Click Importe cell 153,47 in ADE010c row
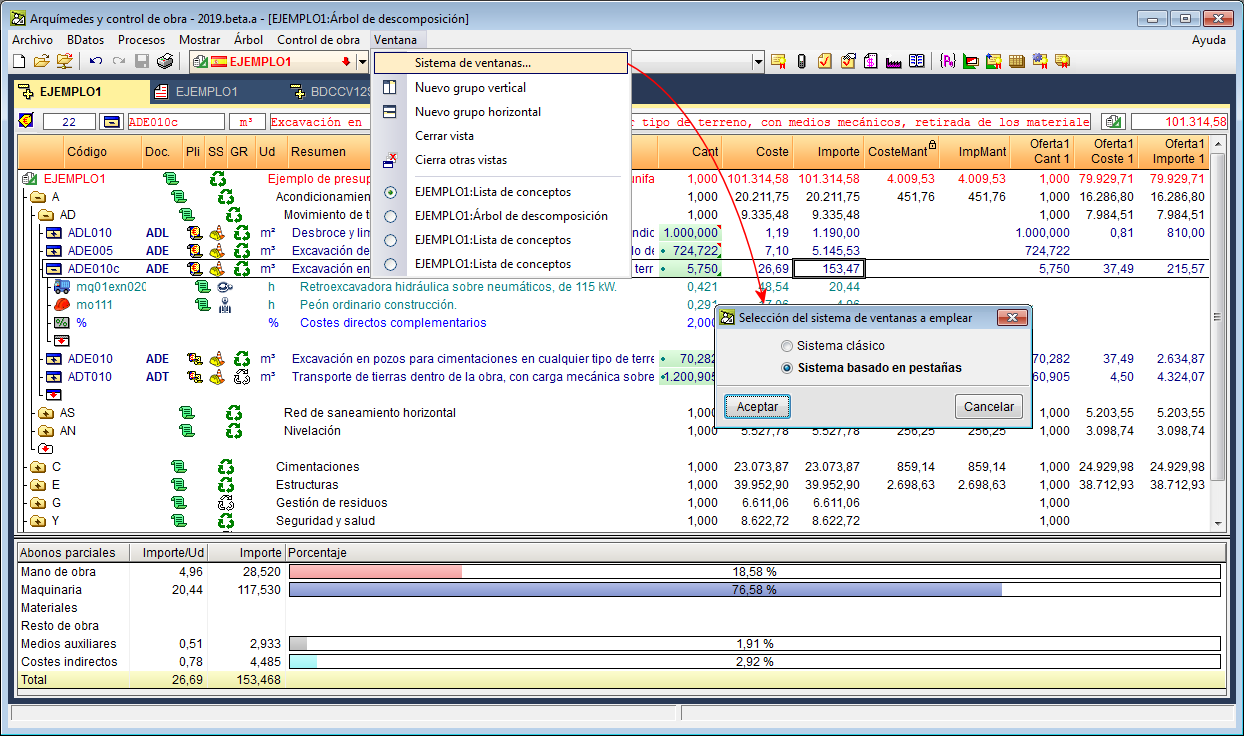1244x736 pixels. point(828,269)
